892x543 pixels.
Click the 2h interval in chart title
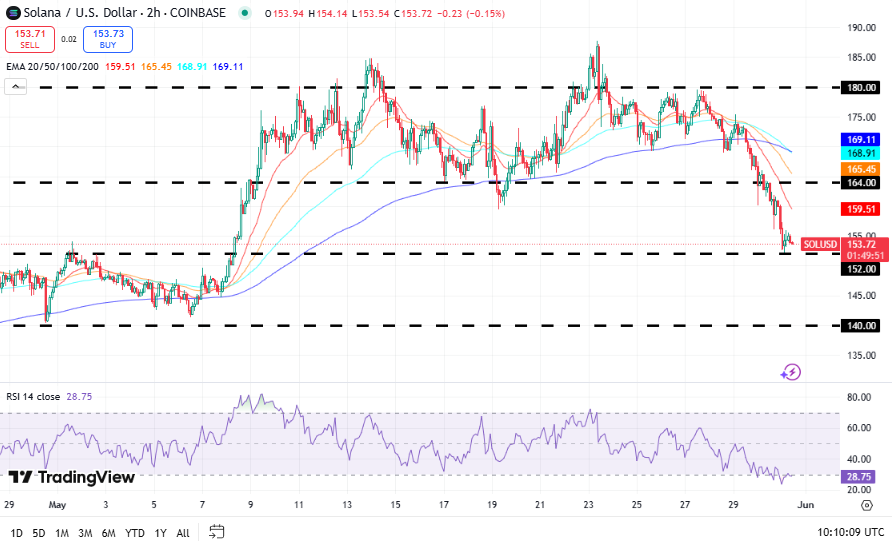tap(154, 13)
